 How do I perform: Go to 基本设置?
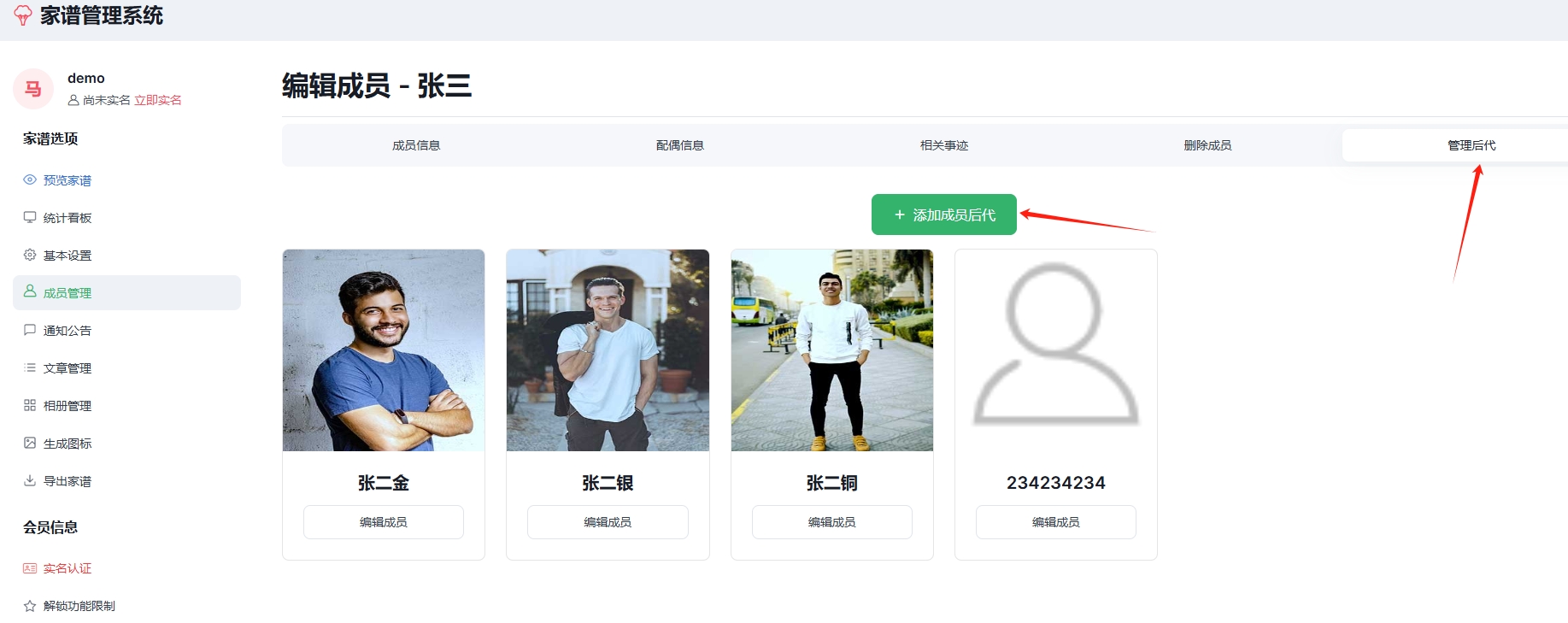[68, 256]
